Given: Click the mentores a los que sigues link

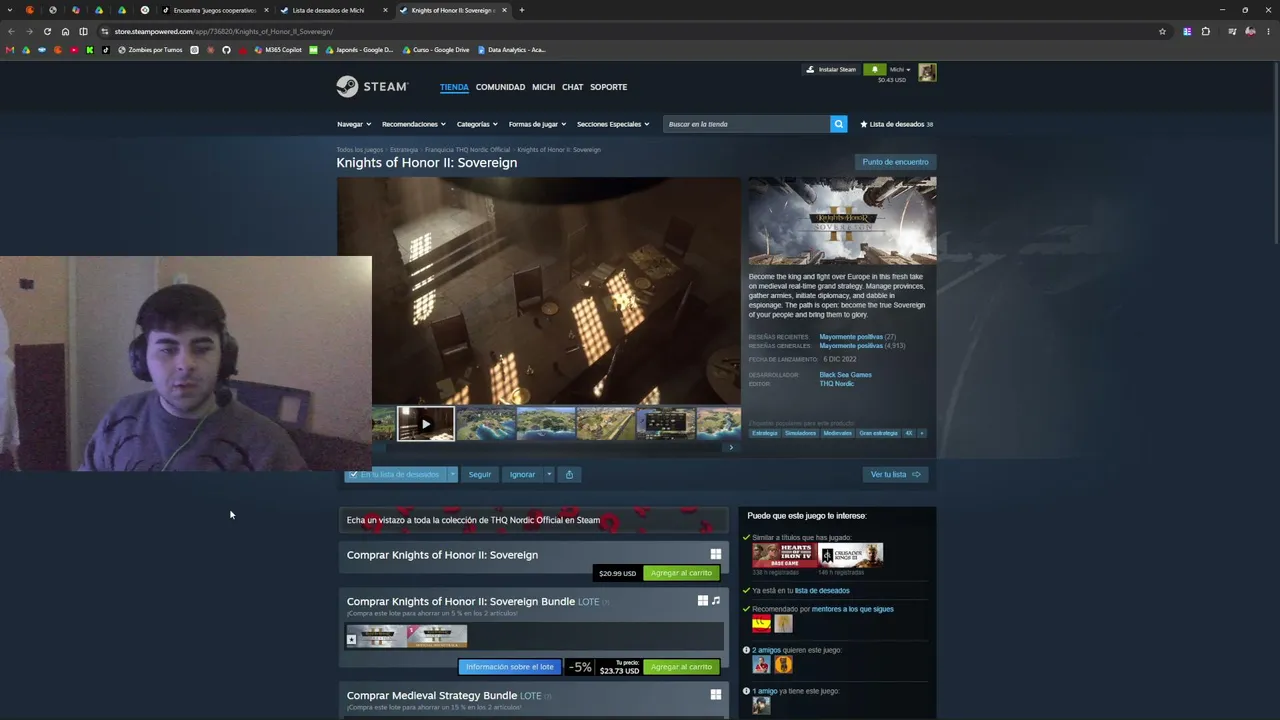Looking at the screenshot, I should pyautogui.click(x=853, y=609).
